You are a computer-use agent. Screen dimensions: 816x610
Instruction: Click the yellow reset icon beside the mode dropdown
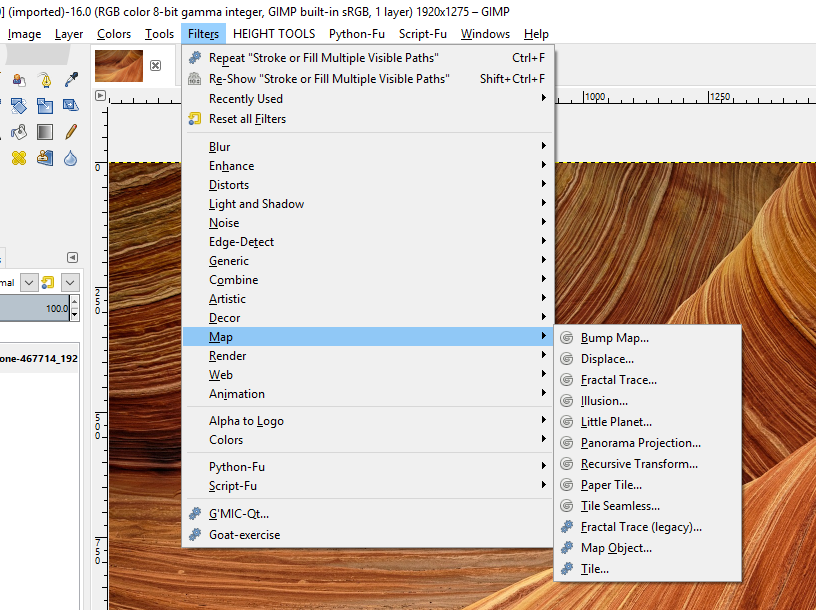click(48, 283)
